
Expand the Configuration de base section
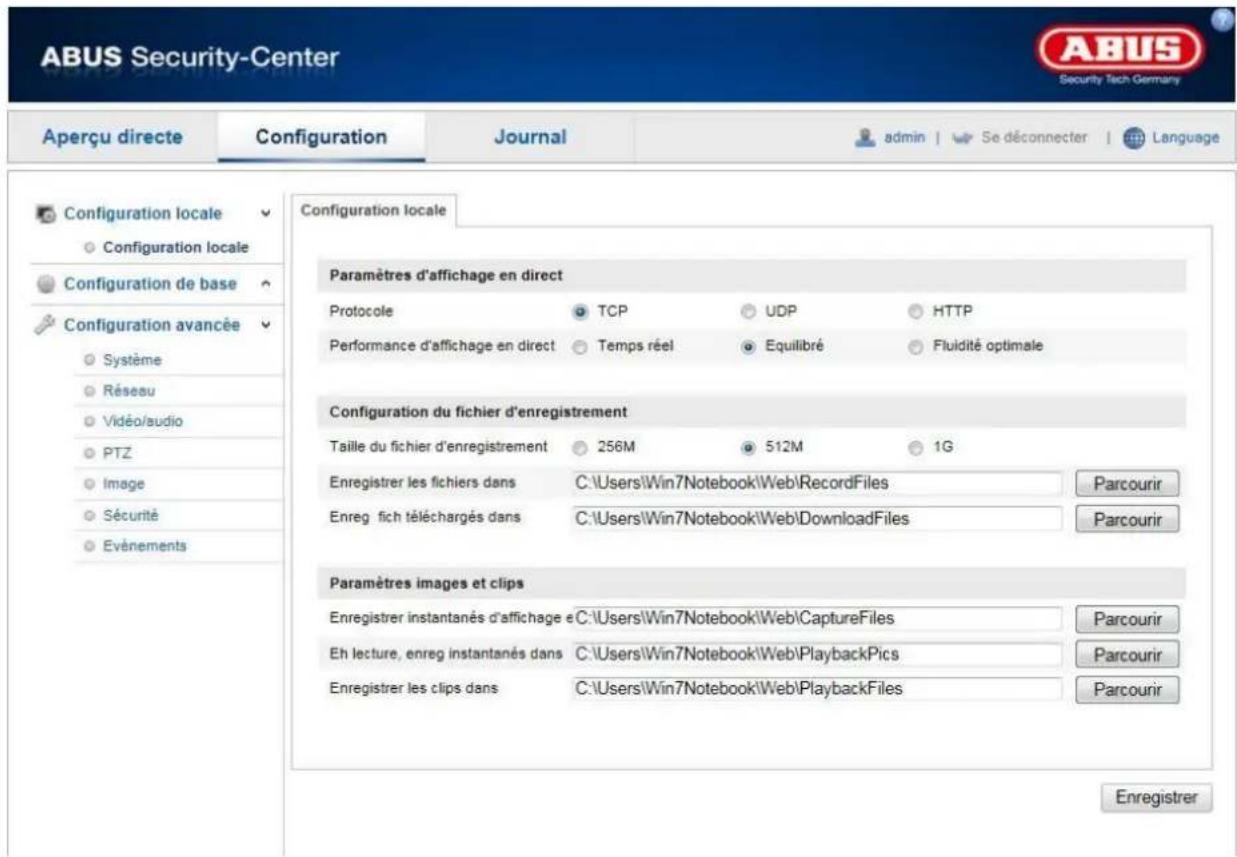click(265, 284)
